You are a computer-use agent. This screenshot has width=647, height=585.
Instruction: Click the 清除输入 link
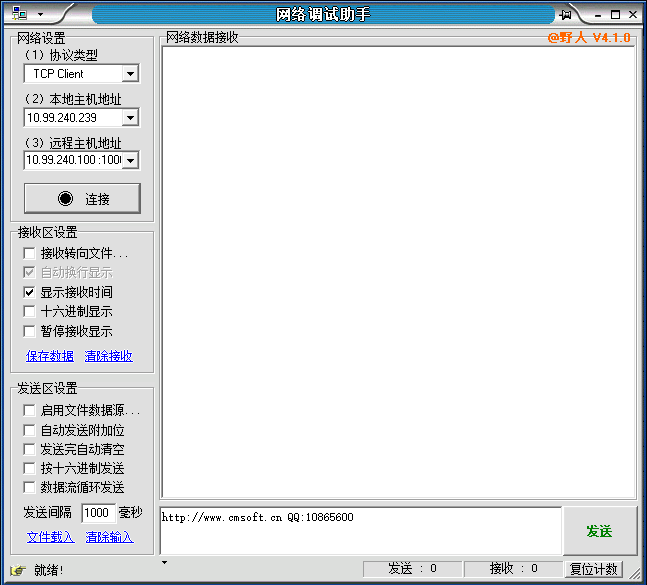pyautogui.click(x=109, y=537)
